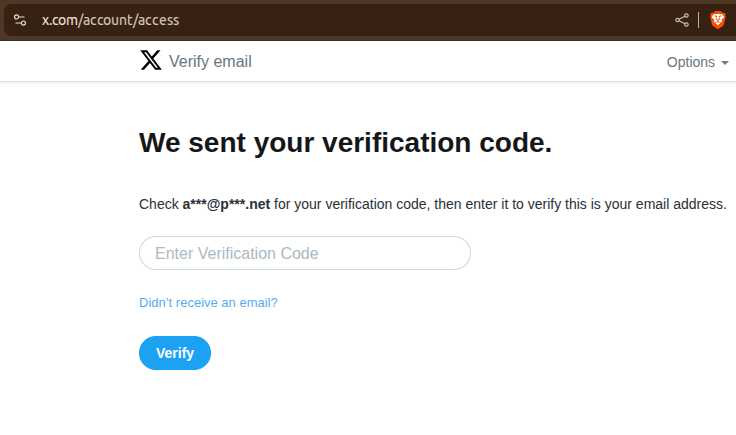
Task: Click the X logo in page header
Action: 150,61
